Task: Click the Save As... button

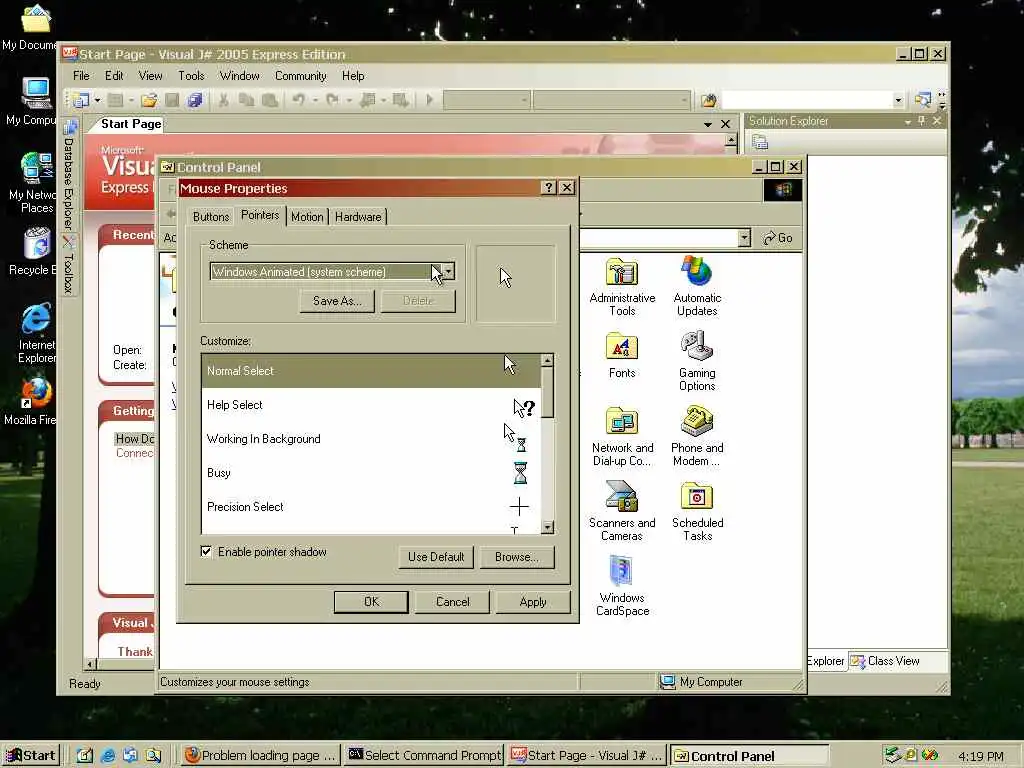Action: click(x=337, y=301)
